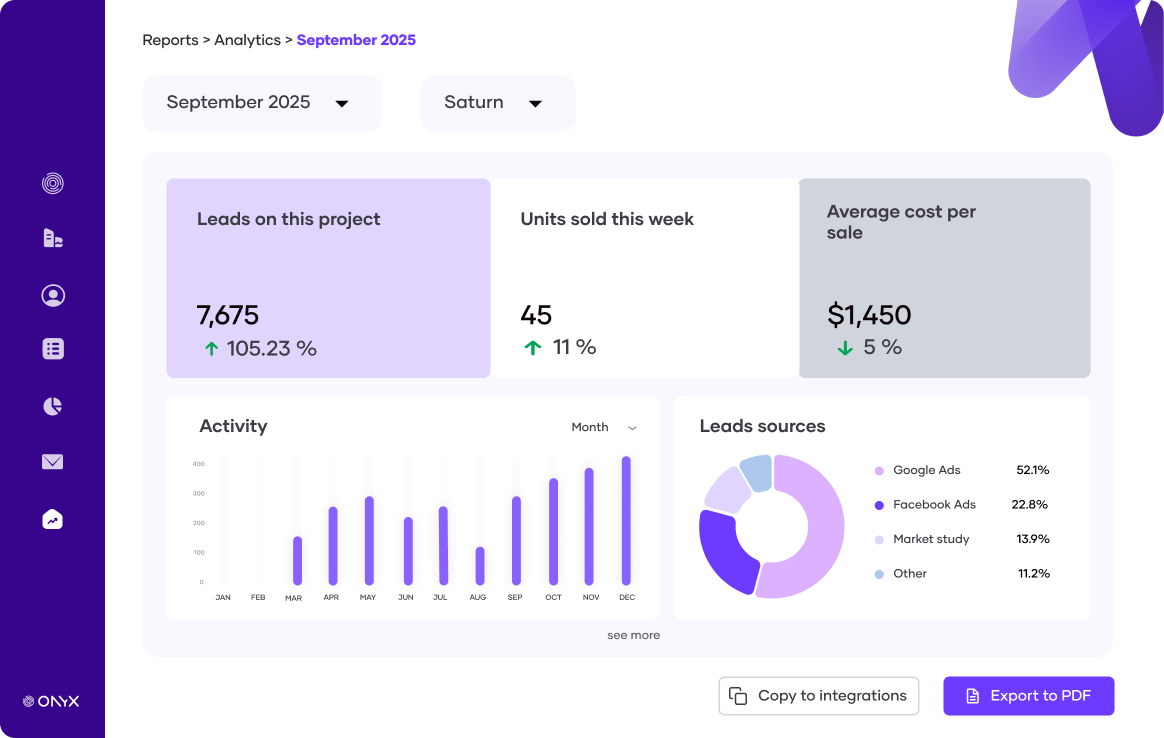Select the DEC bar in the Activity chart
Screen dimensions: 1164x738
pyautogui.click(x=626, y=520)
